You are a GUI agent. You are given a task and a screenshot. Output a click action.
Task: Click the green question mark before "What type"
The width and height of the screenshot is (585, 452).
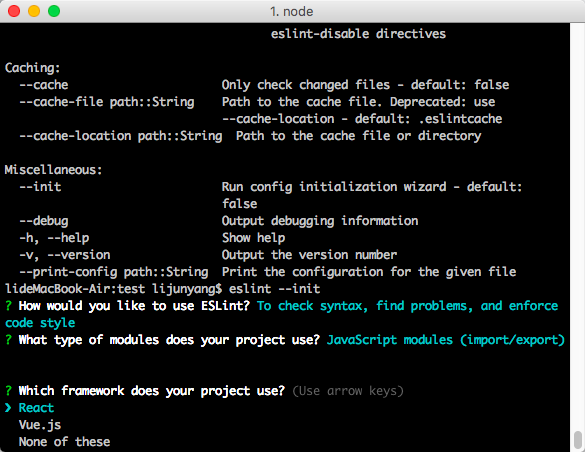pos(8,340)
